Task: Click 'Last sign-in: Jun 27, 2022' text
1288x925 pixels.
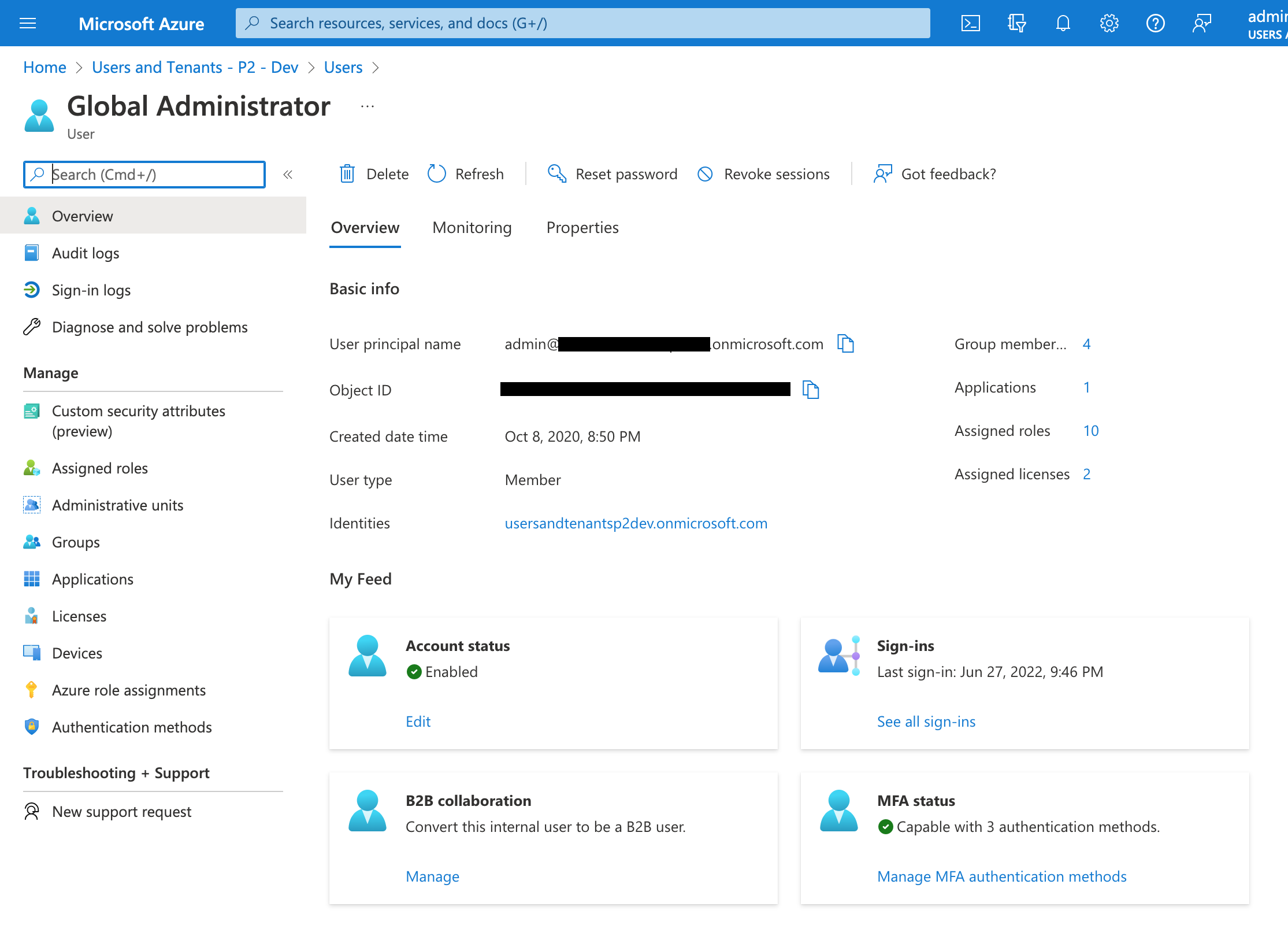Action: click(x=990, y=671)
